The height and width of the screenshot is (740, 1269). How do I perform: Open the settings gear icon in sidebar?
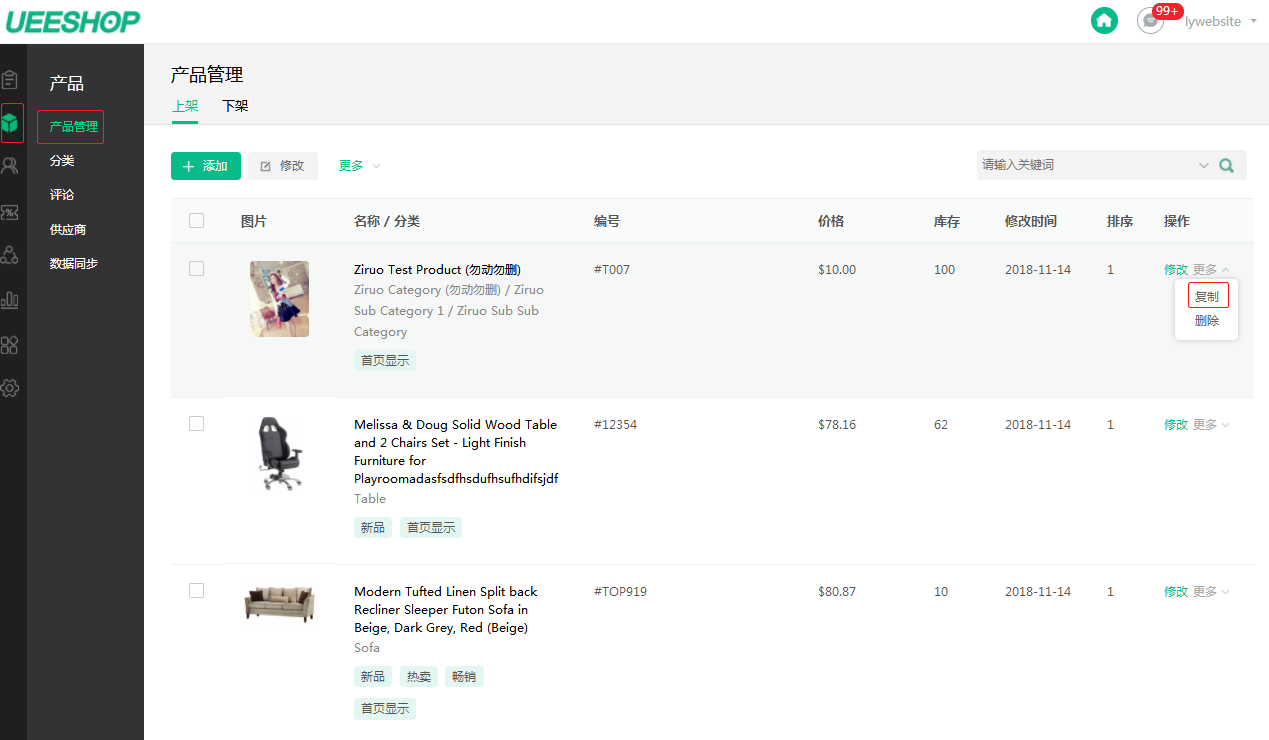pos(10,388)
